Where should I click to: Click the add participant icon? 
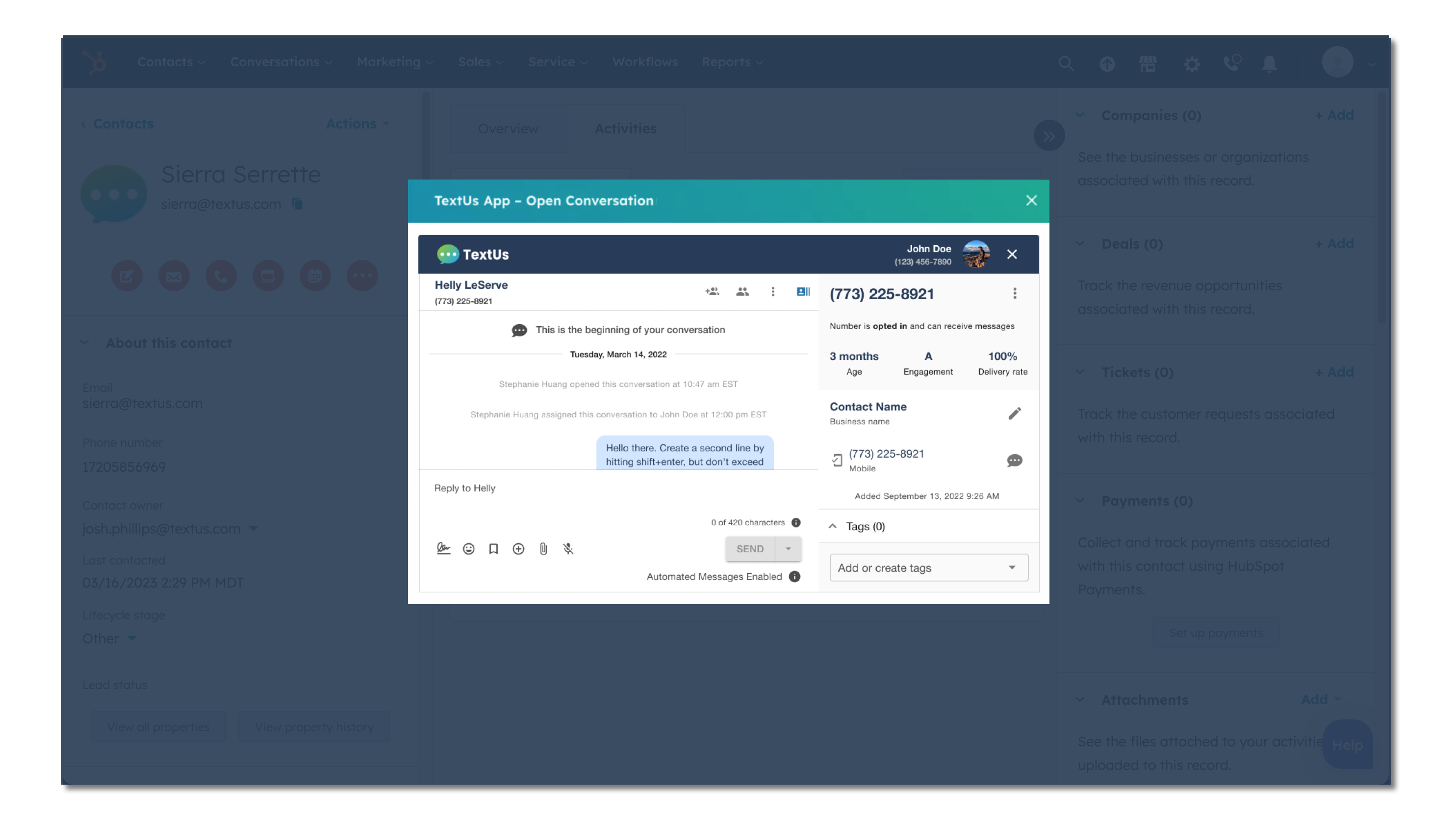[x=712, y=292]
